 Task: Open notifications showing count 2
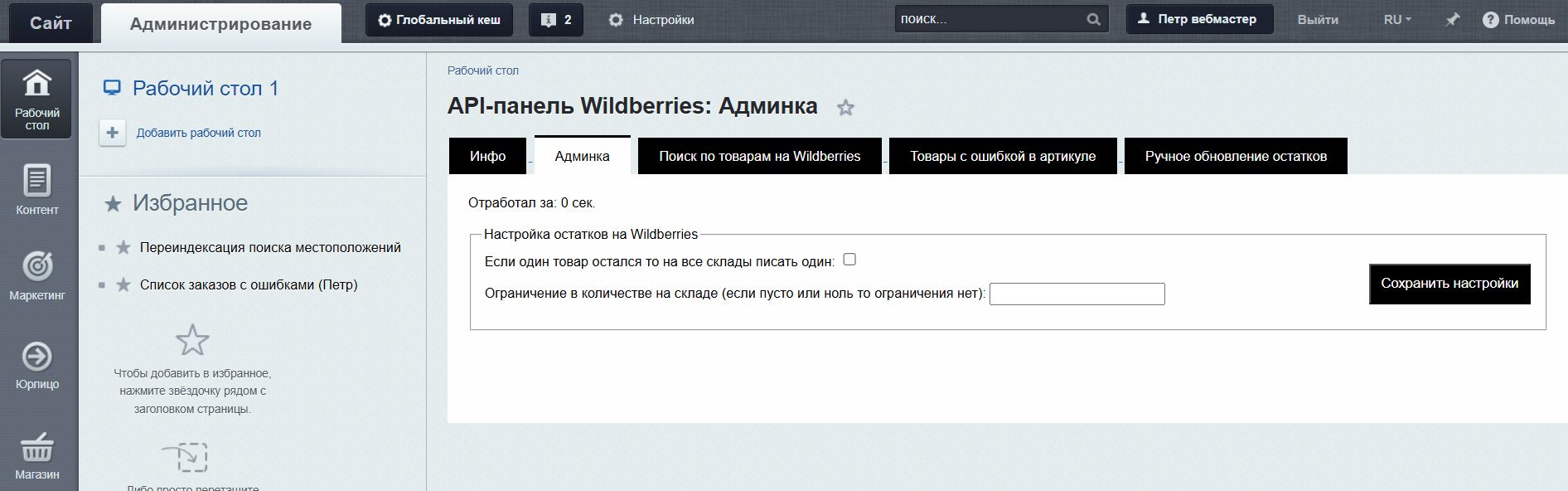point(556,20)
